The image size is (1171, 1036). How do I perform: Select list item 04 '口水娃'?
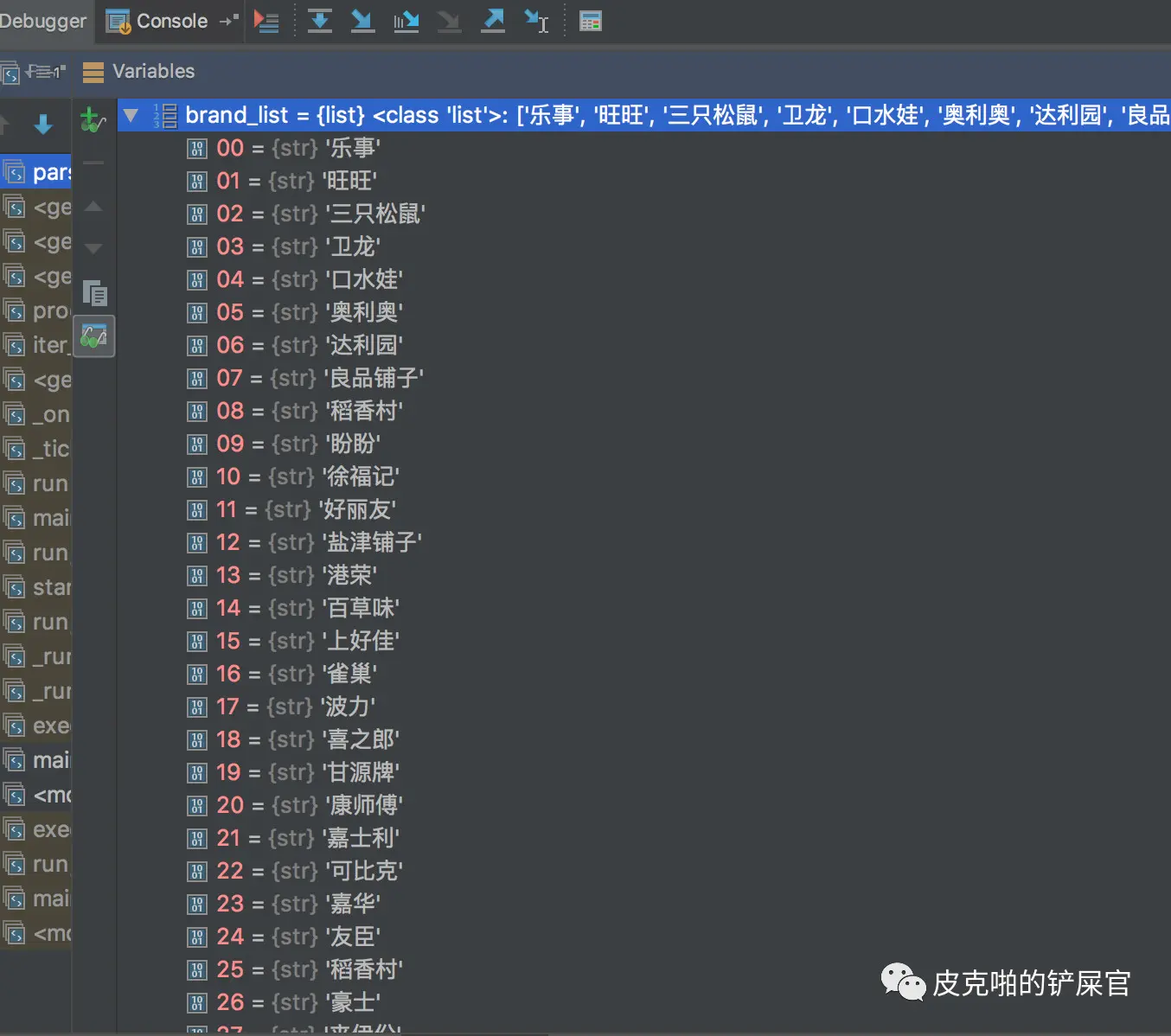point(643,279)
